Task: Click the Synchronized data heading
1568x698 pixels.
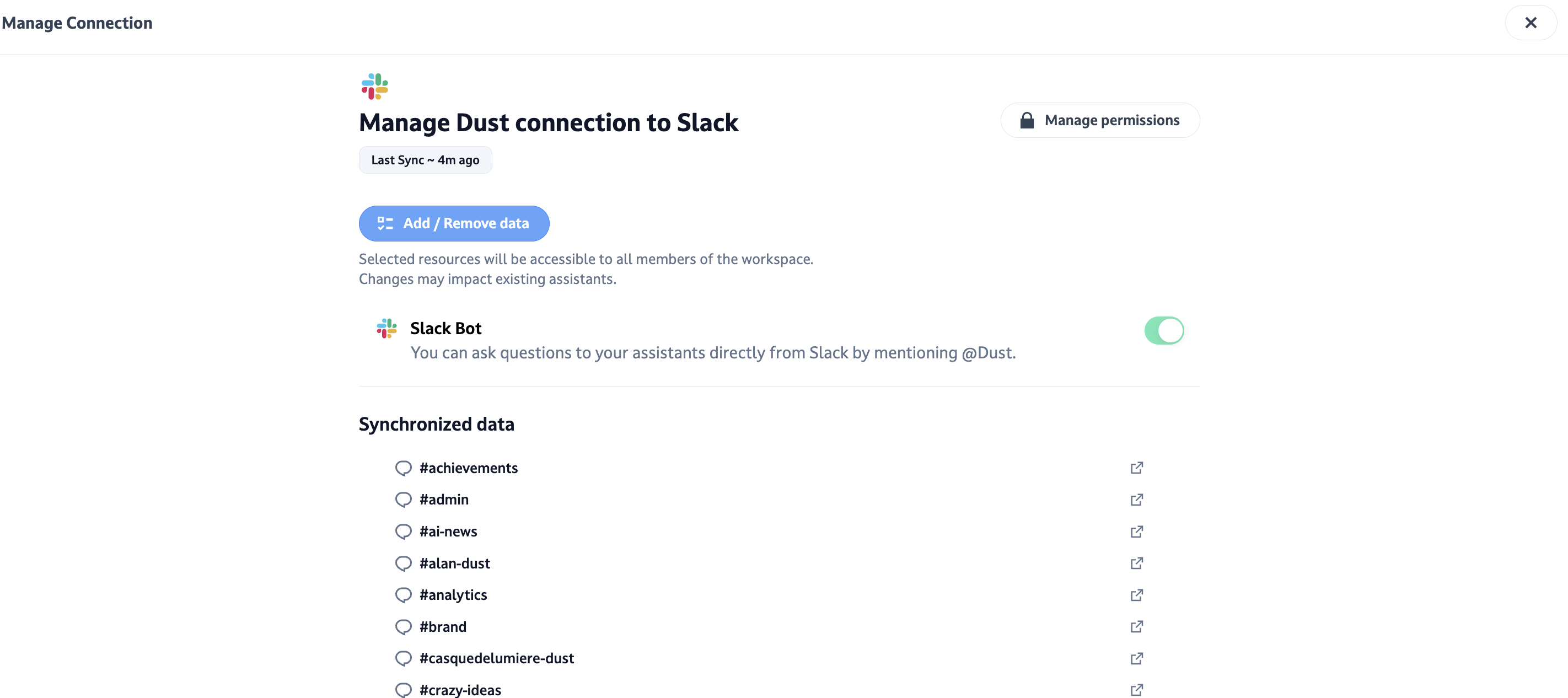Action: coord(437,424)
